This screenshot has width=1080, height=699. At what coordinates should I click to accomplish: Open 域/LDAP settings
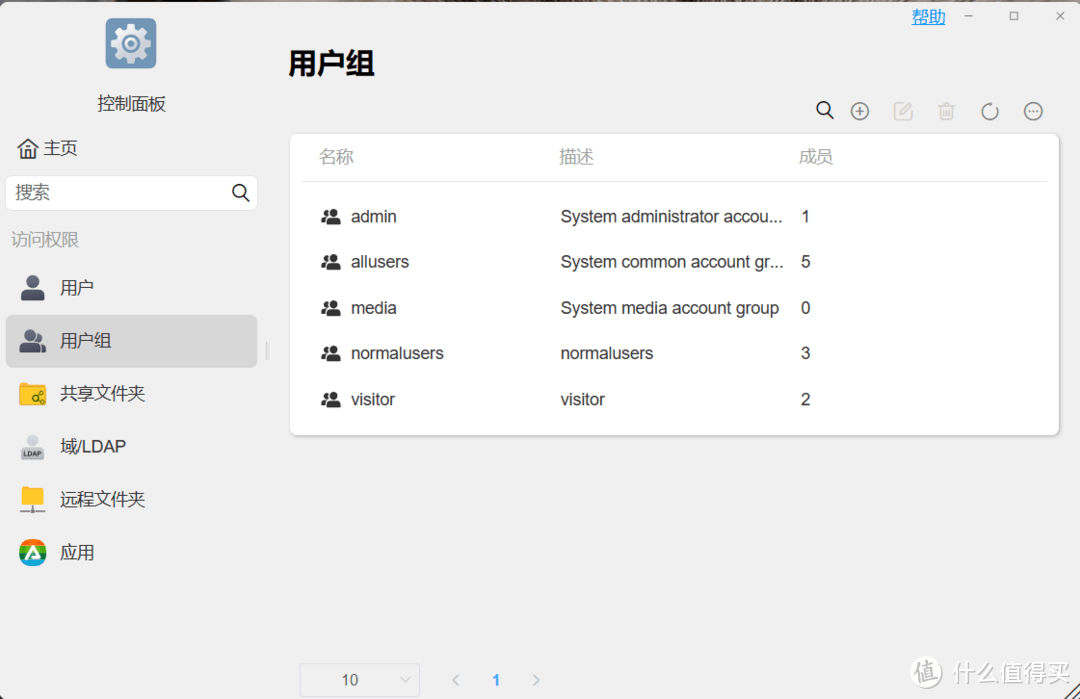tap(132, 446)
